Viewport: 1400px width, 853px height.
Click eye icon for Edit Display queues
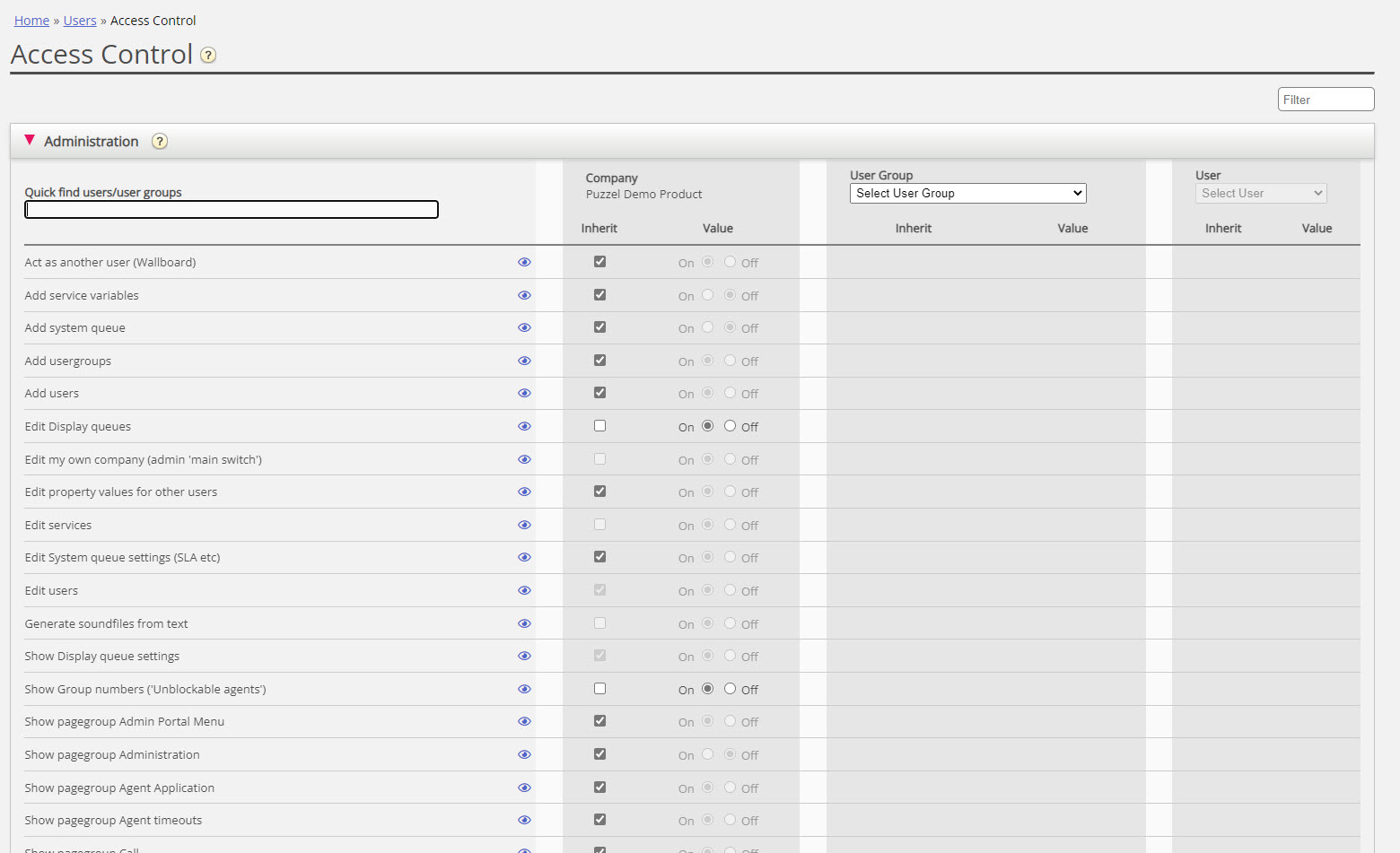[x=524, y=427]
